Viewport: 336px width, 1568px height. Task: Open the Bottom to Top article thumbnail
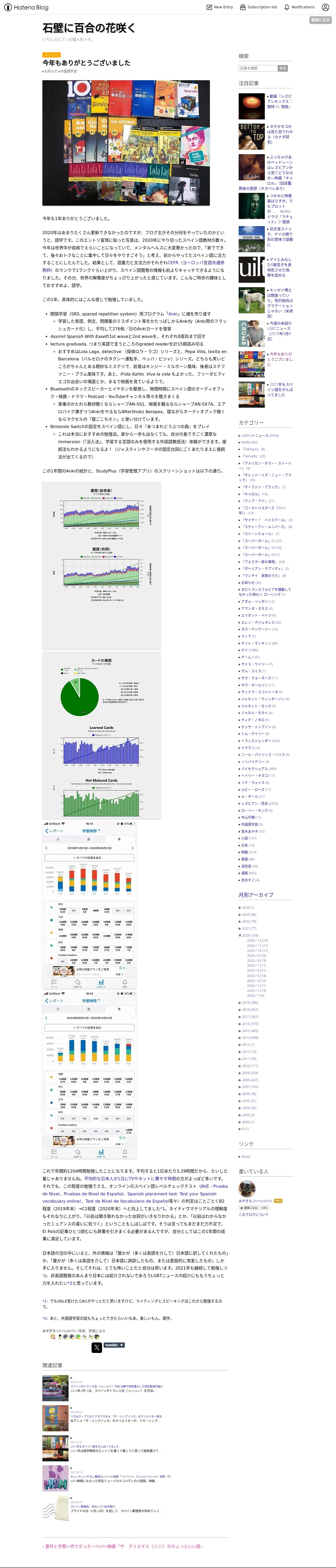[x=251, y=136]
